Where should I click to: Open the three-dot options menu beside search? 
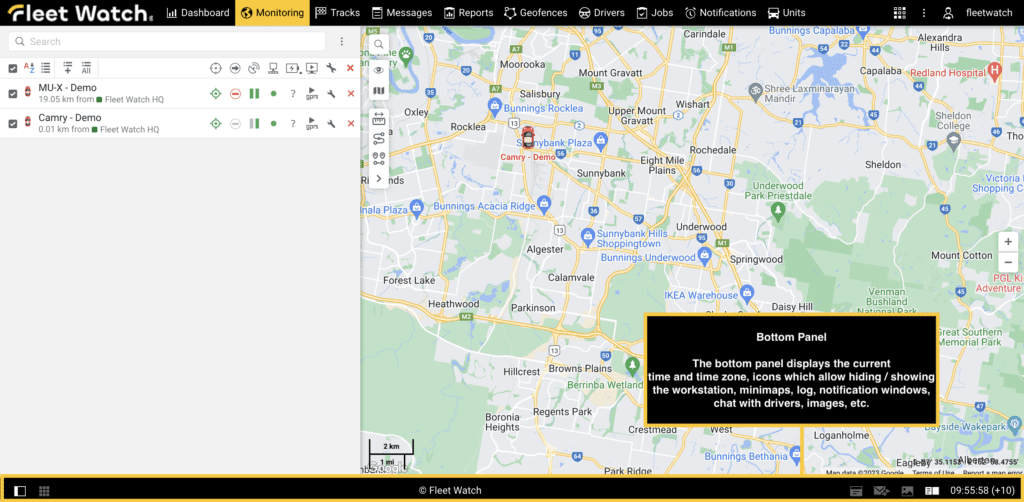342,42
